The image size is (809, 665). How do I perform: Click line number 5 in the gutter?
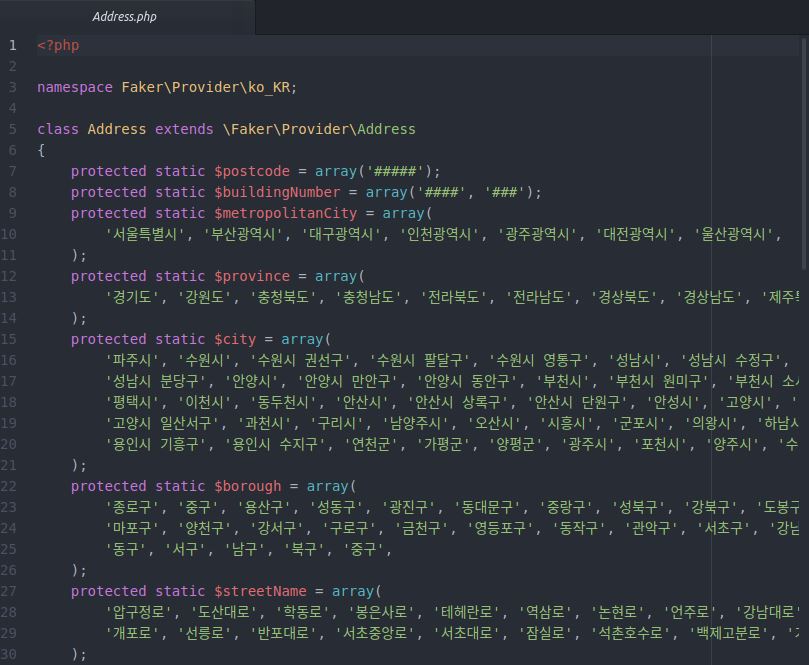pyautogui.click(x=13, y=129)
